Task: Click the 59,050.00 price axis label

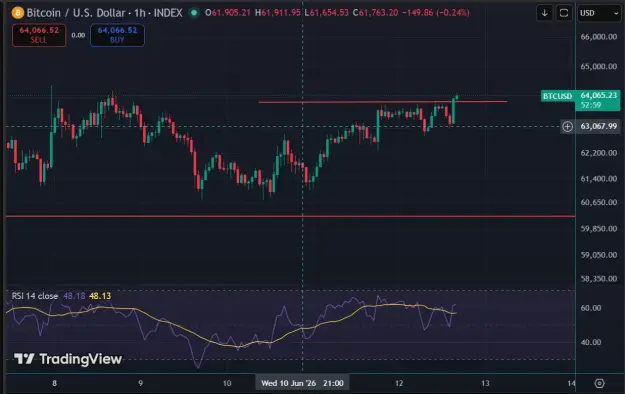Action: pyautogui.click(x=599, y=255)
